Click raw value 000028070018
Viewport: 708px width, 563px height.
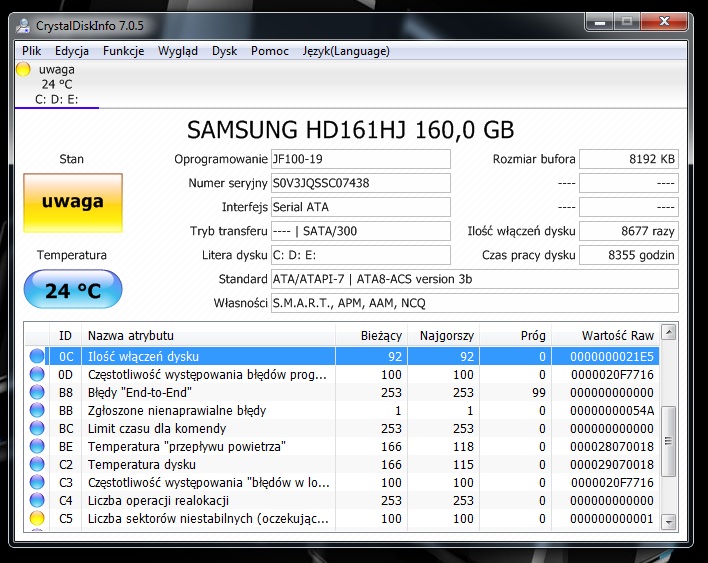click(612, 447)
